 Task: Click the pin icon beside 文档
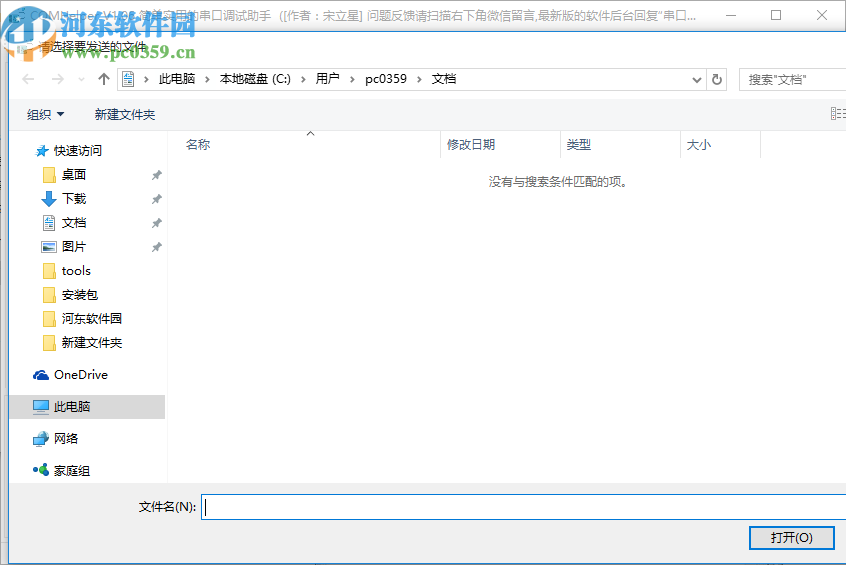tap(156, 223)
